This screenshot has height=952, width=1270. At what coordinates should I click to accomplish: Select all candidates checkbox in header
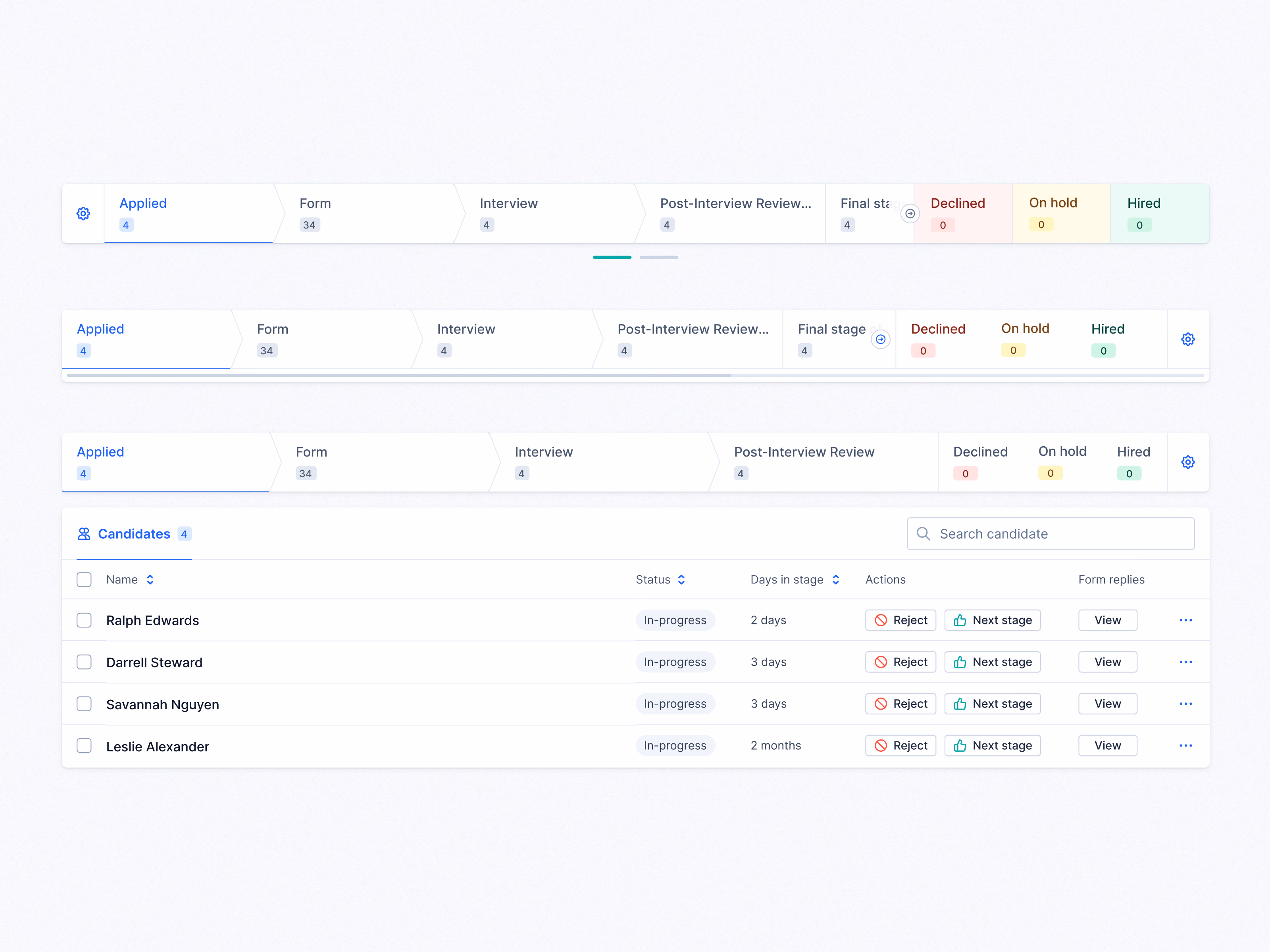pyautogui.click(x=84, y=580)
